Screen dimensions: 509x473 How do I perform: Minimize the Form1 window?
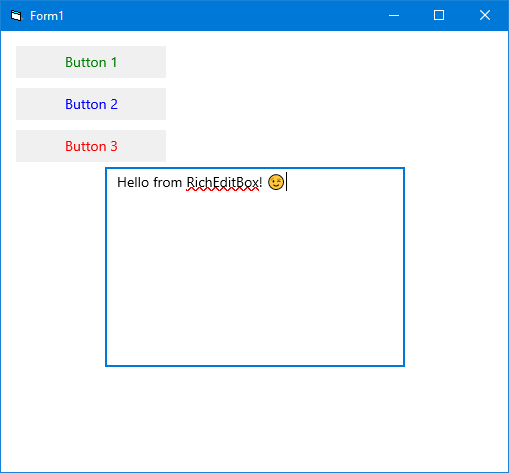[394, 15]
